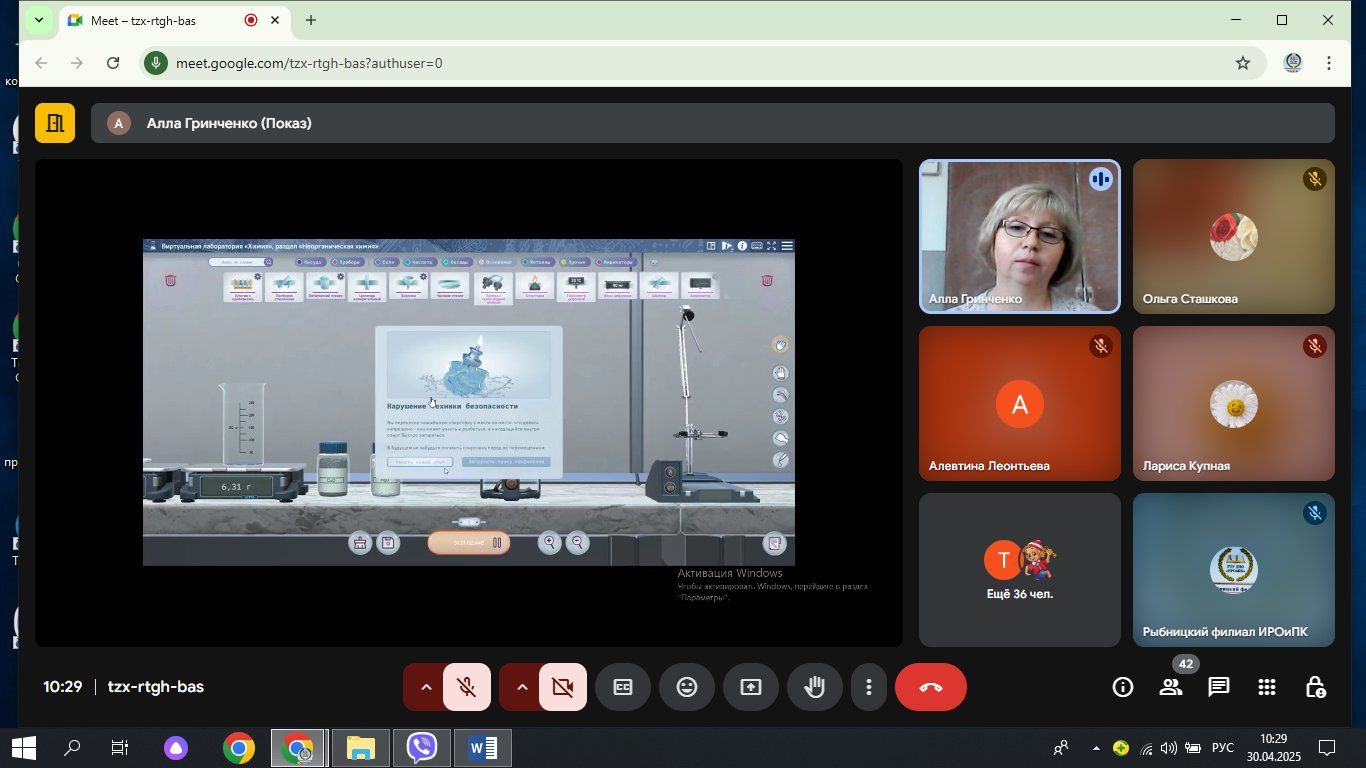This screenshot has height=768, width=1366.
Task: Open Chrome tab search dropdown
Action: click(38, 20)
